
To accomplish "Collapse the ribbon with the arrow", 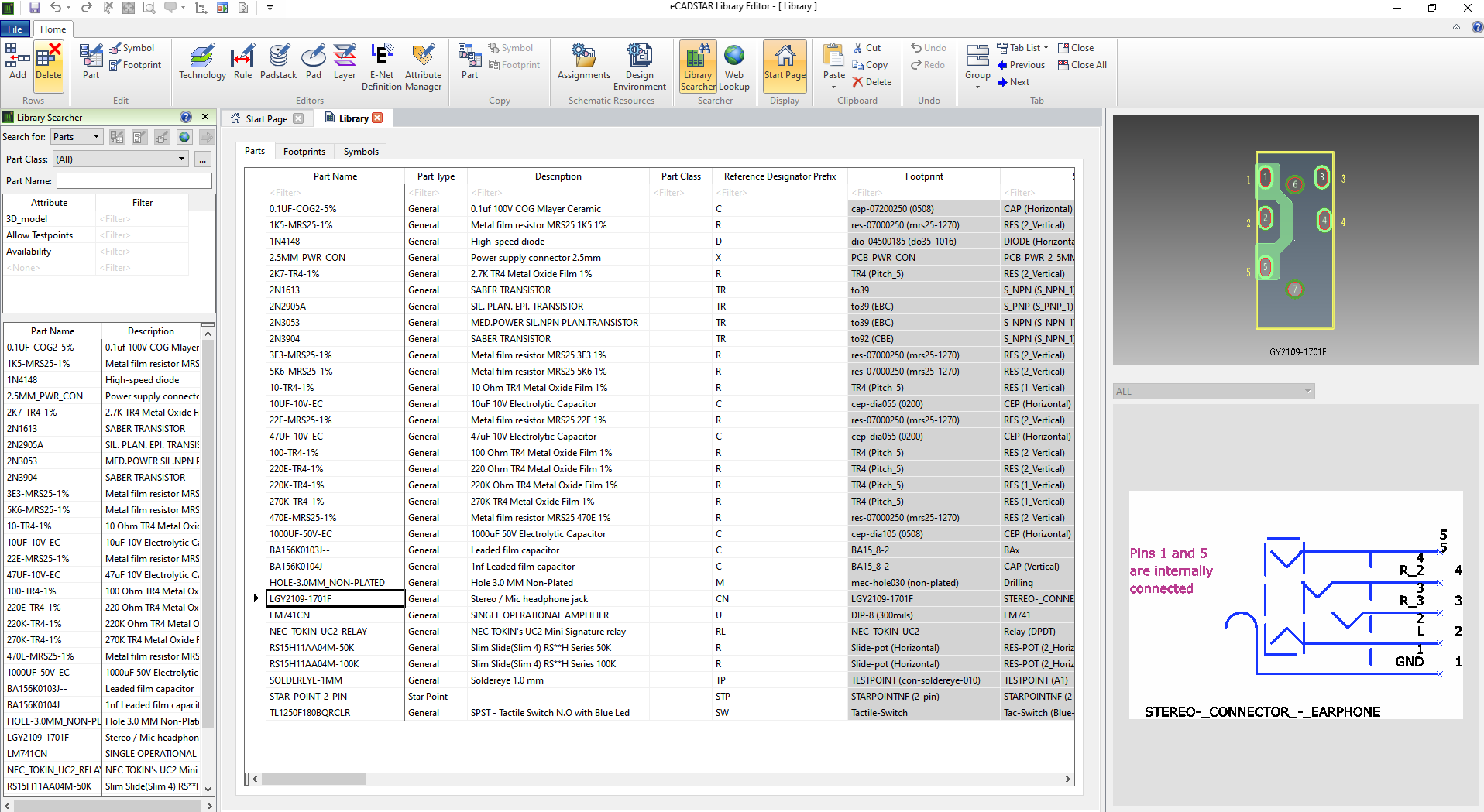I will [x=1456, y=27].
